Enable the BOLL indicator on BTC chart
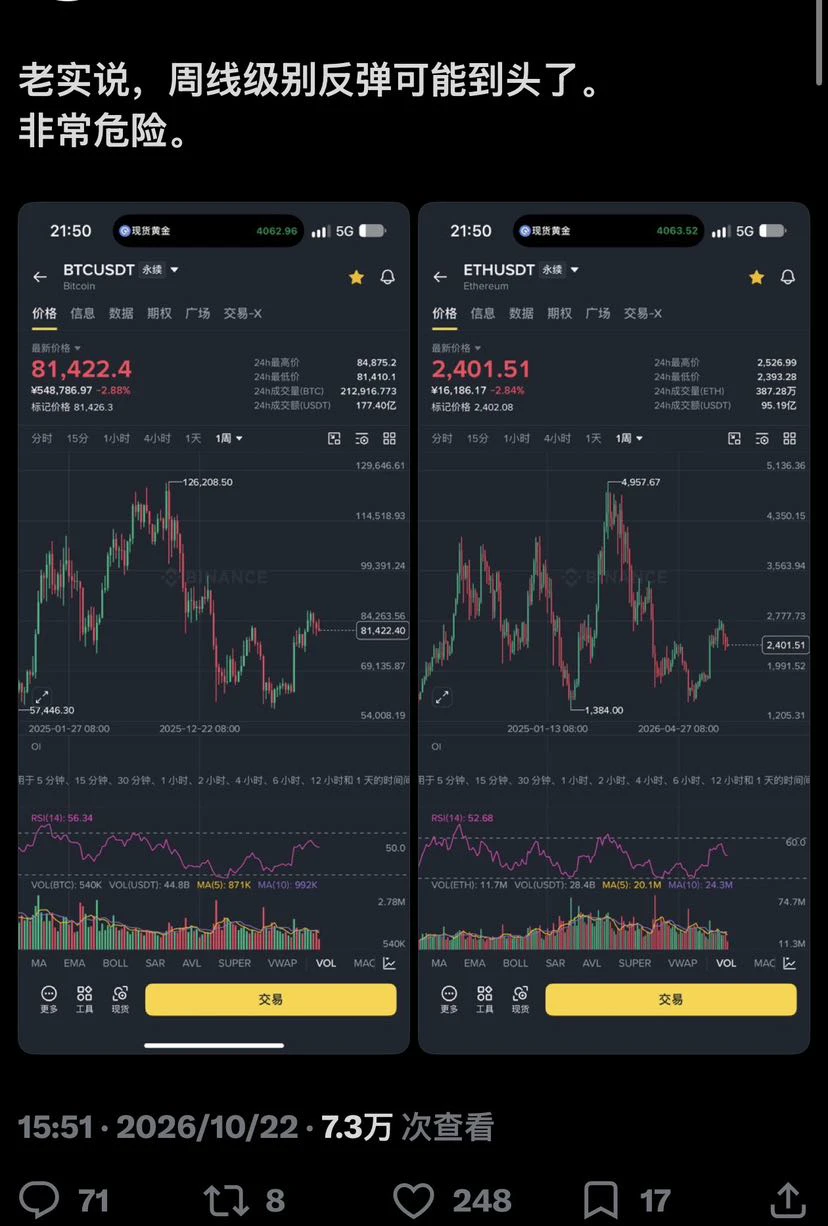The width and height of the screenshot is (828, 1226). [115, 963]
